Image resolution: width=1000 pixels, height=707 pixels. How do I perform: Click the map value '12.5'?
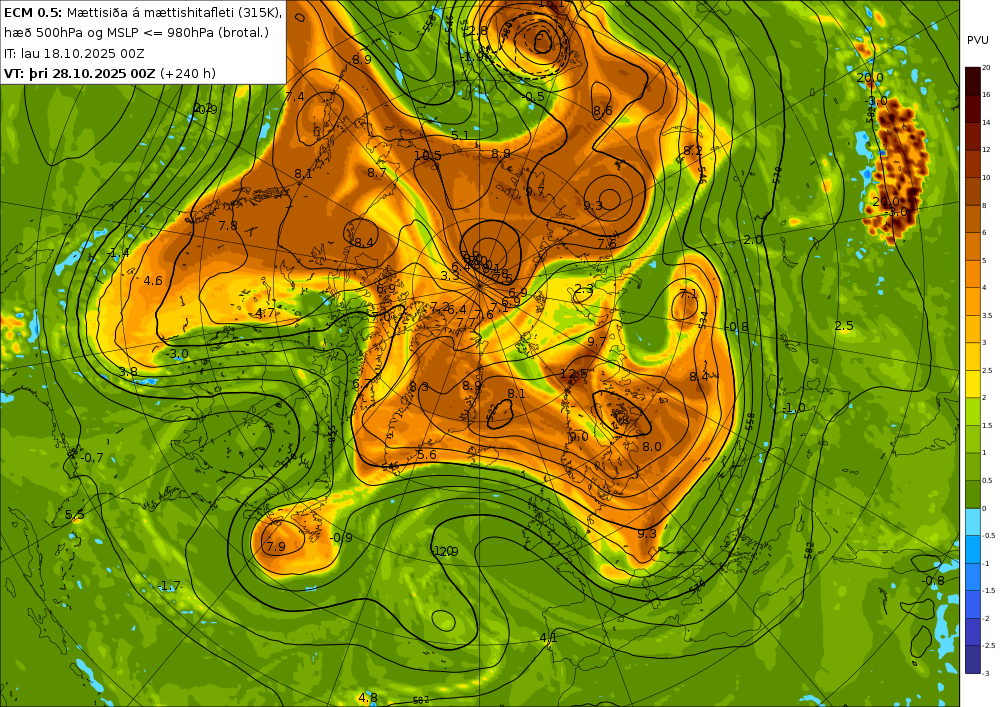pos(573,374)
